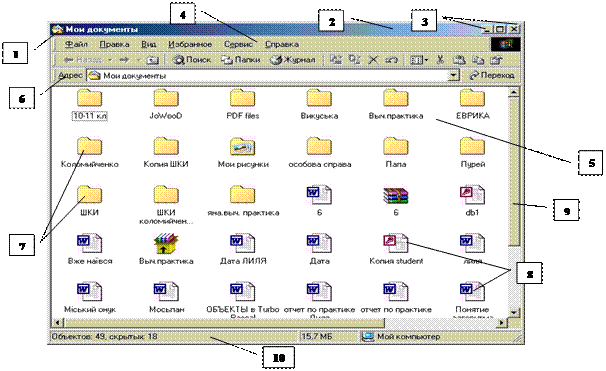Select the Пурей folder
This screenshot has height=371, width=606.
pos(472,153)
